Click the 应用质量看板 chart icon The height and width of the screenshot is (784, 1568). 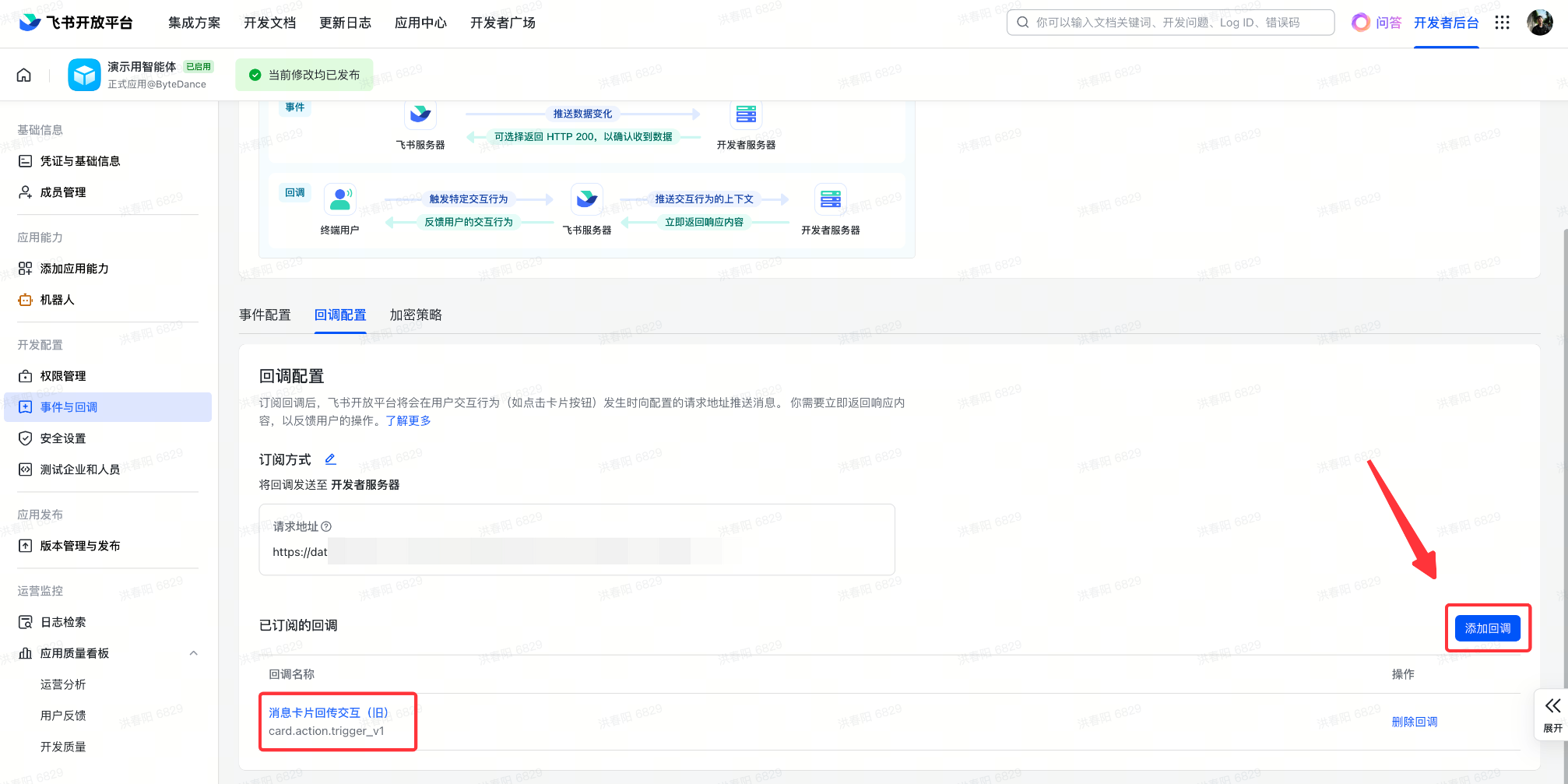point(26,653)
